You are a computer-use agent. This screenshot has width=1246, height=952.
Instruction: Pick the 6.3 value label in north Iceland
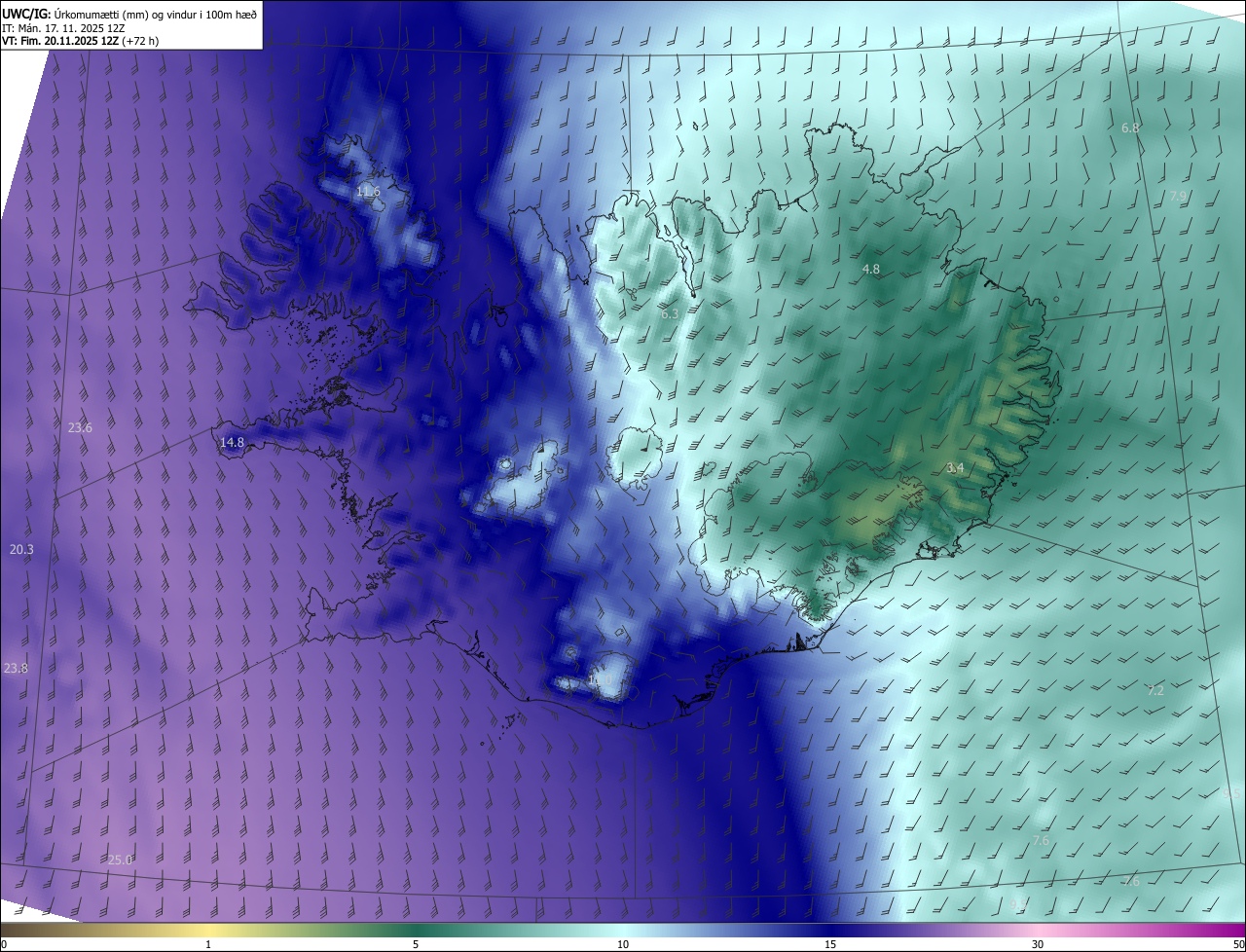tap(670, 313)
